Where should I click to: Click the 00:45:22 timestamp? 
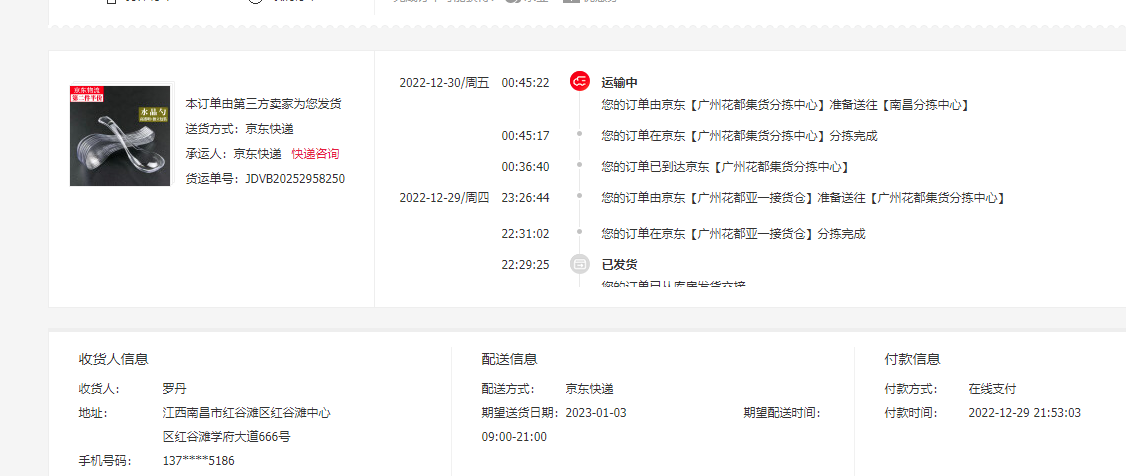[525, 83]
